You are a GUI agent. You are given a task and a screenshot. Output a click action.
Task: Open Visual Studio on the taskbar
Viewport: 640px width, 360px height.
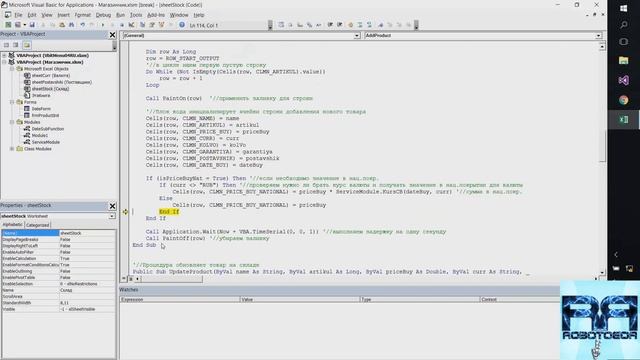click(623, 80)
